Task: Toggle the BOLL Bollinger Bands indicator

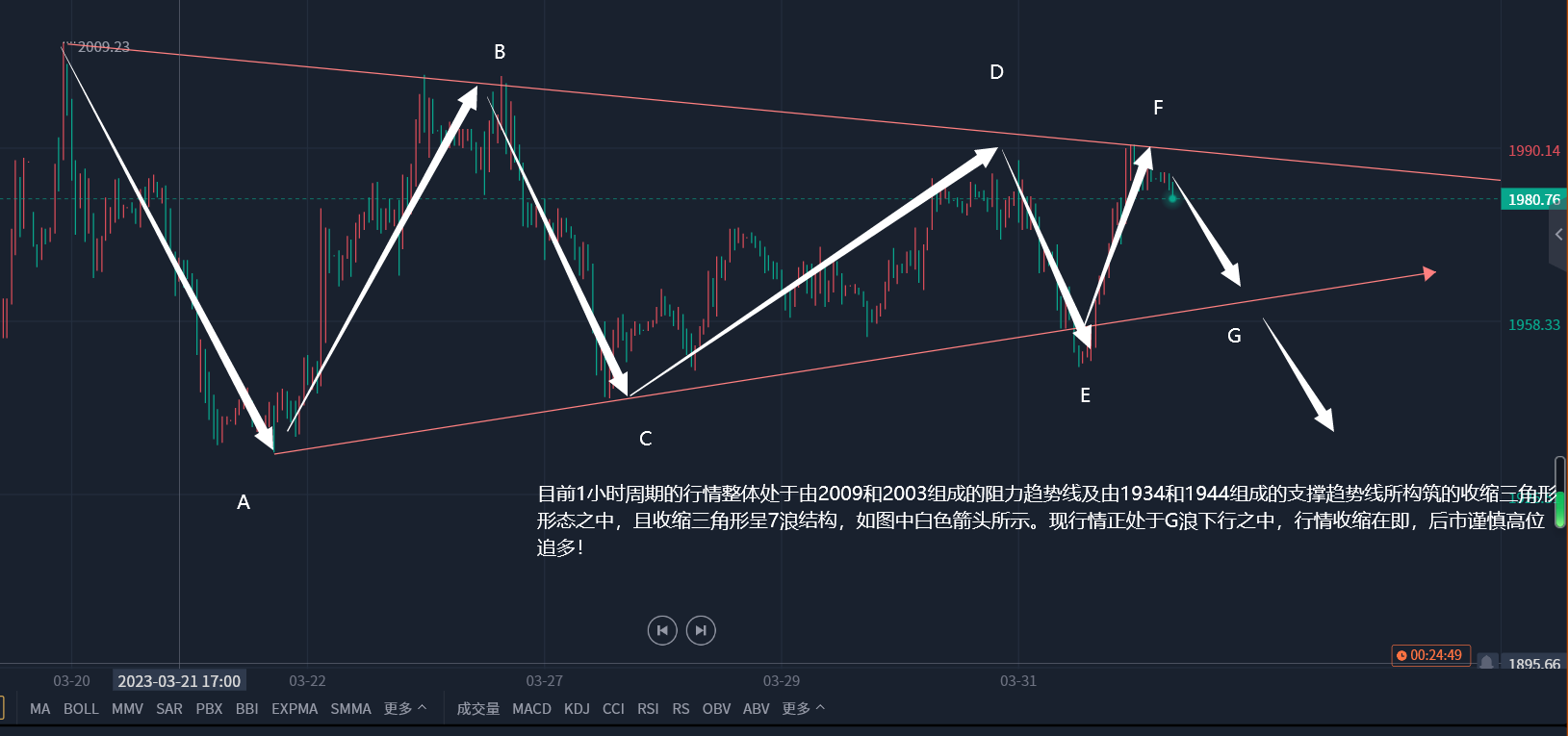Action: [81, 708]
